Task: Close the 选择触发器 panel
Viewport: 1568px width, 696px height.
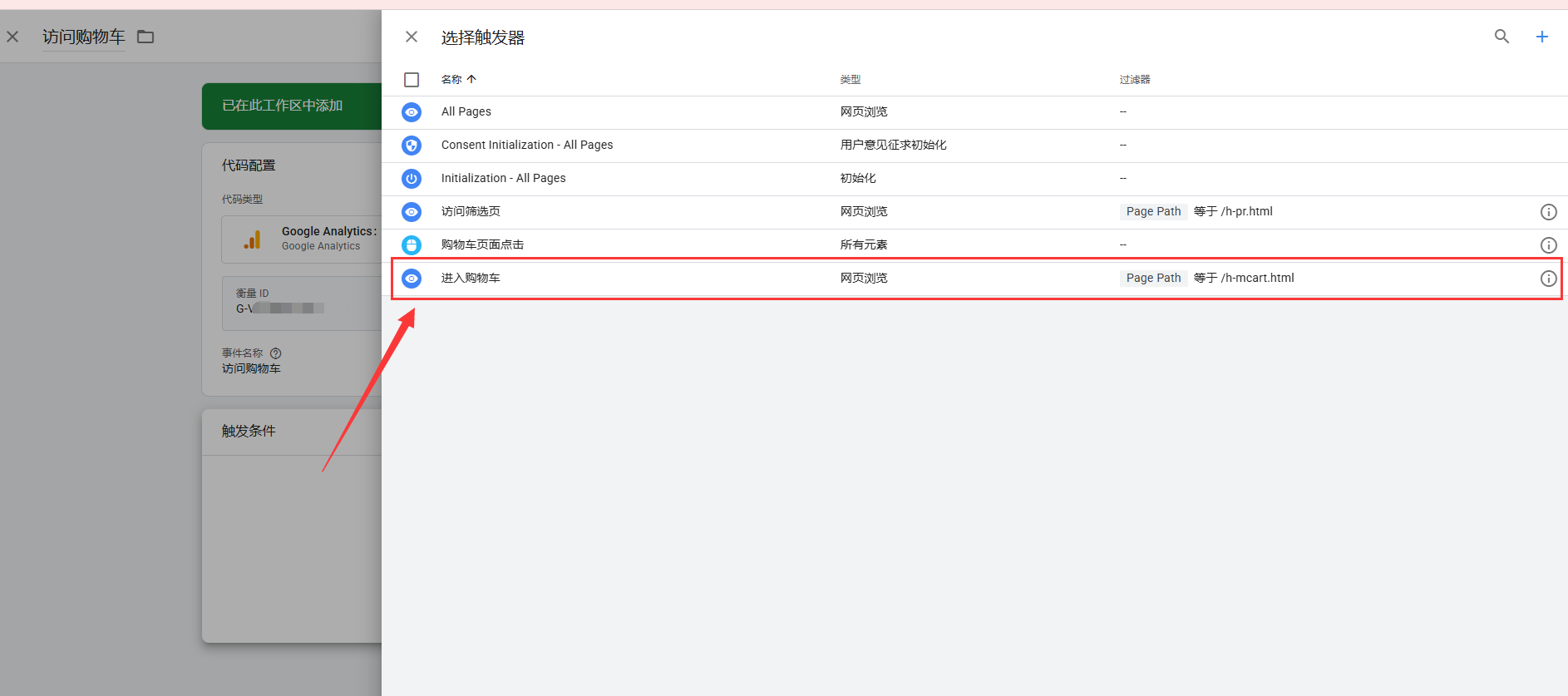Action: pos(412,37)
